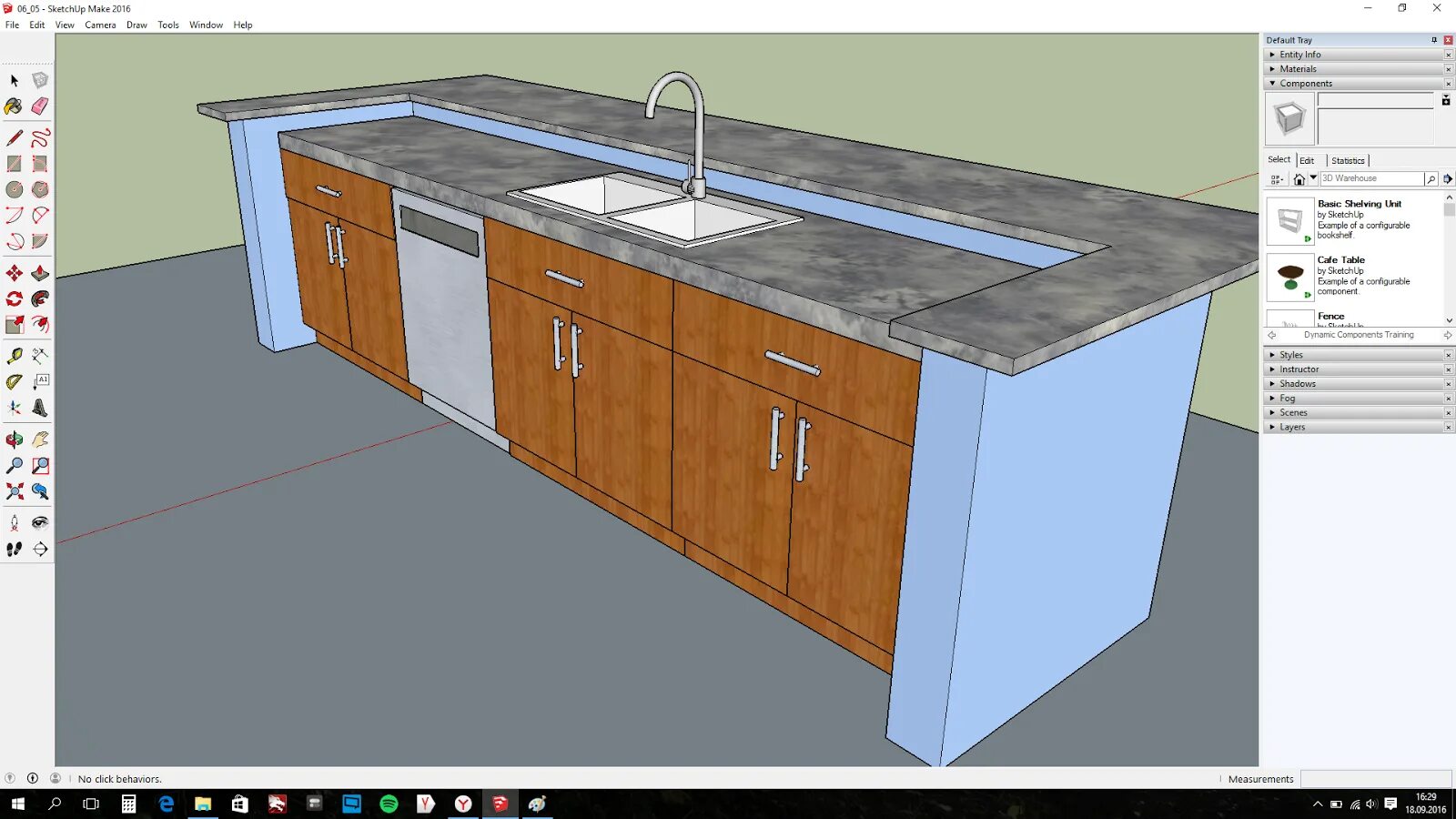Activate the pink Eraser tool
This screenshot has width=1456, height=819.
tap(40, 106)
